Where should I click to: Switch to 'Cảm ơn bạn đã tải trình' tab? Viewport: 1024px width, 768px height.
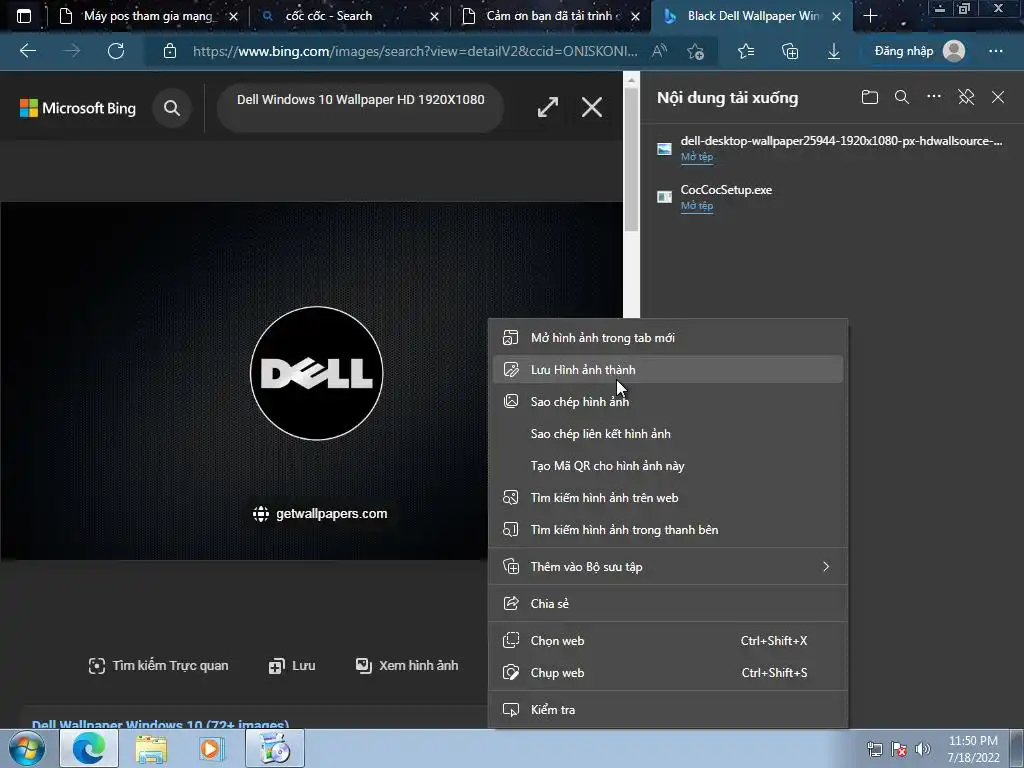pyautogui.click(x=551, y=16)
